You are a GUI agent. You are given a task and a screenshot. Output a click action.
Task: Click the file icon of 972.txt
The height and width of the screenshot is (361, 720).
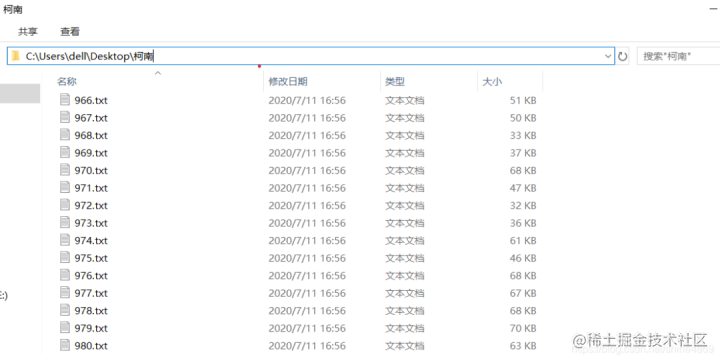(x=65, y=205)
